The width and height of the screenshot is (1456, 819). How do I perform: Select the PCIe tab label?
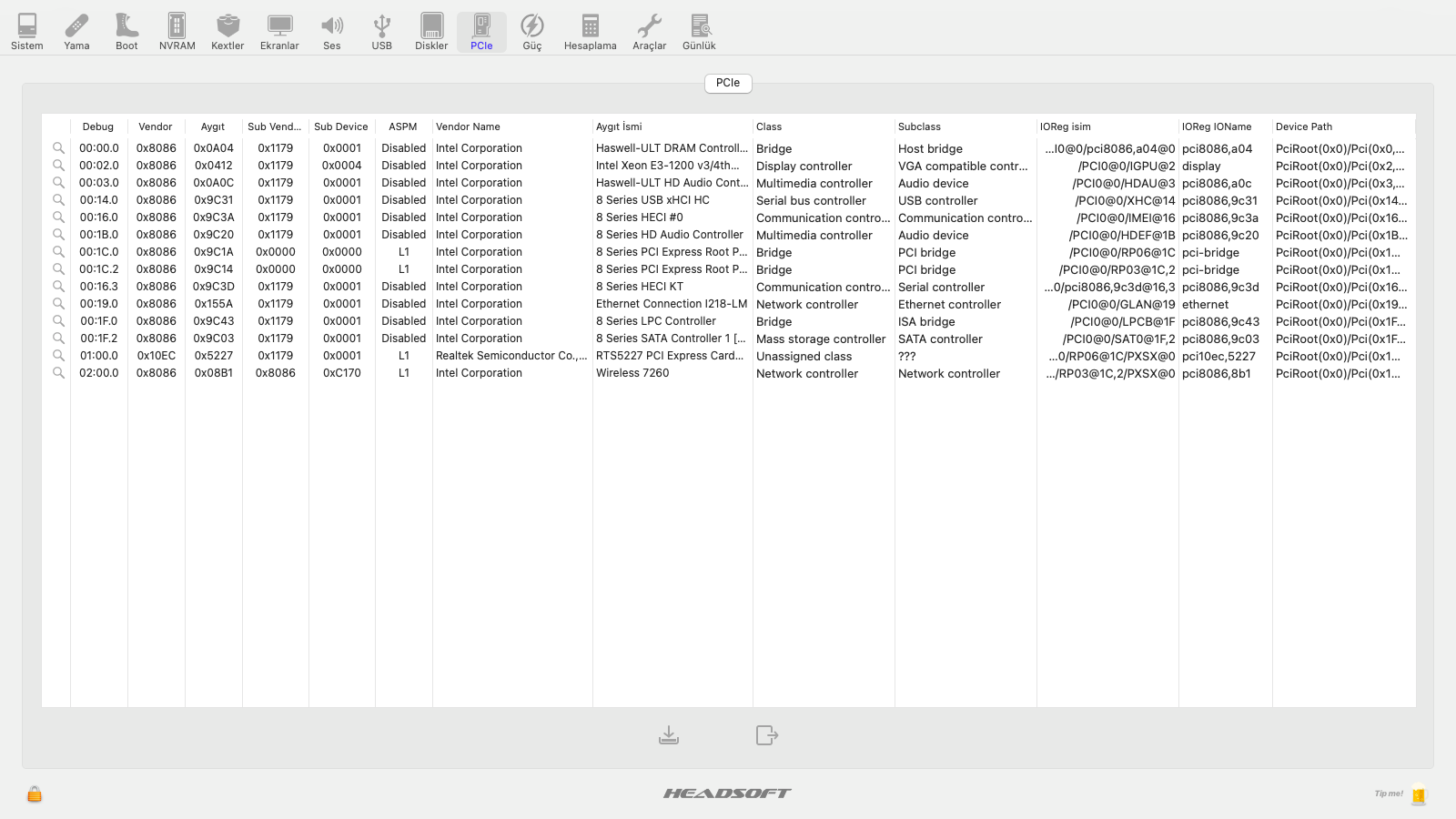click(x=728, y=83)
